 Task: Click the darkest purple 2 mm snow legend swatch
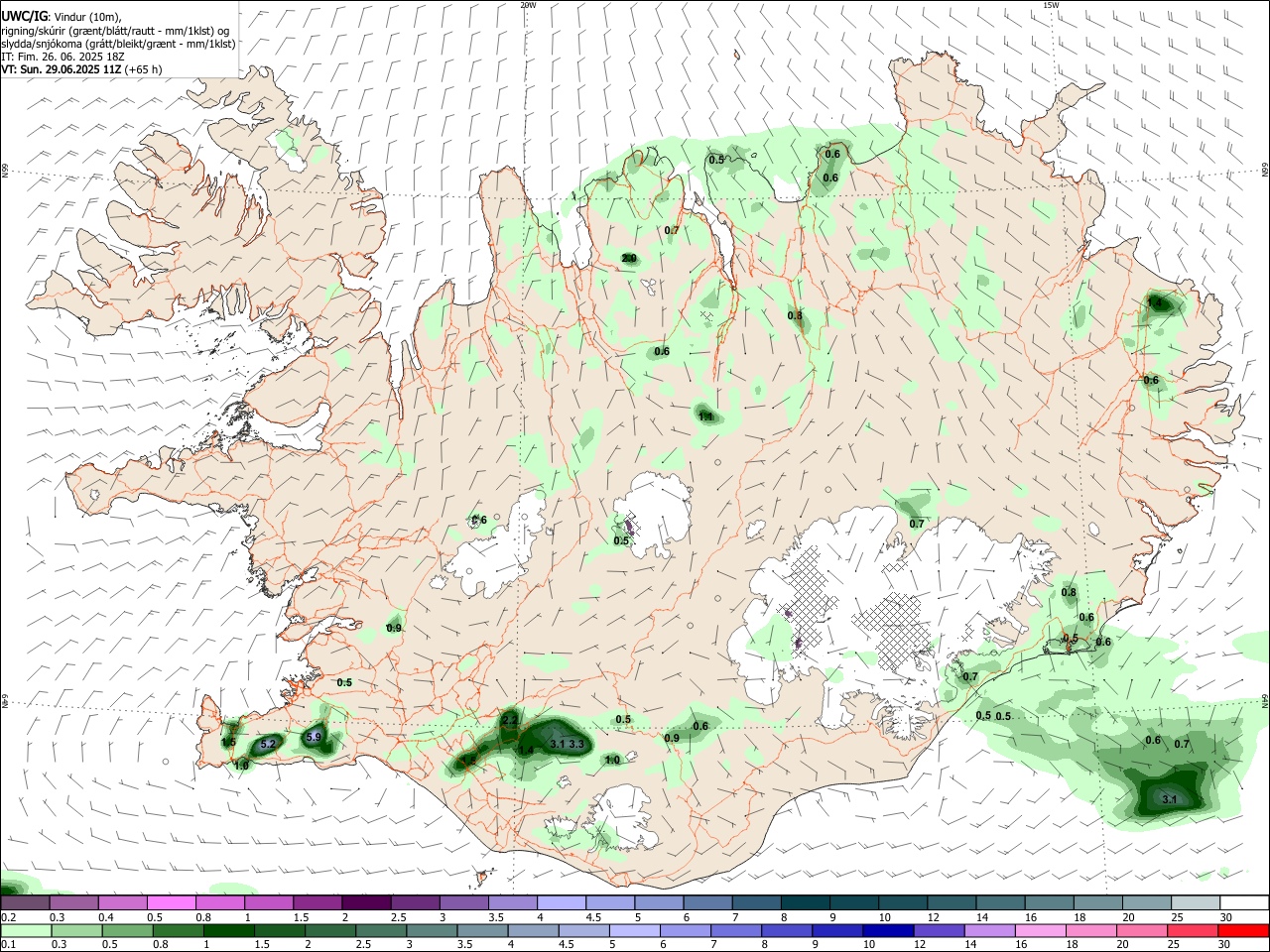366,903
